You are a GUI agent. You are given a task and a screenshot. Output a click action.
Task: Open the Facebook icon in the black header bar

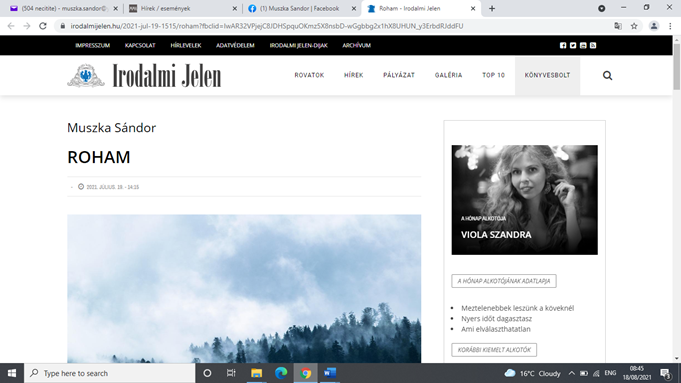tap(563, 45)
